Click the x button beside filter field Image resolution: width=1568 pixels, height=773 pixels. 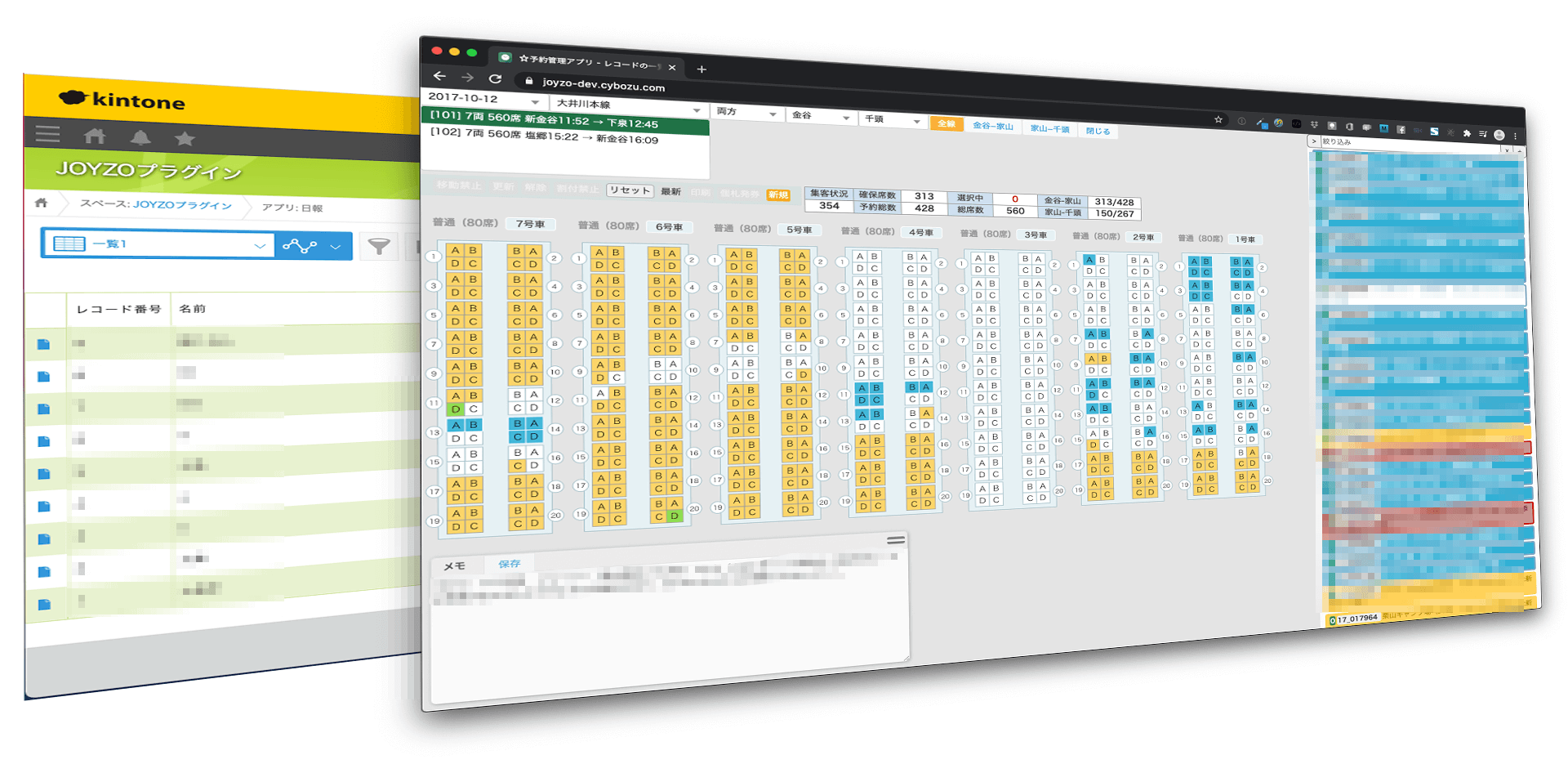[x=1508, y=150]
